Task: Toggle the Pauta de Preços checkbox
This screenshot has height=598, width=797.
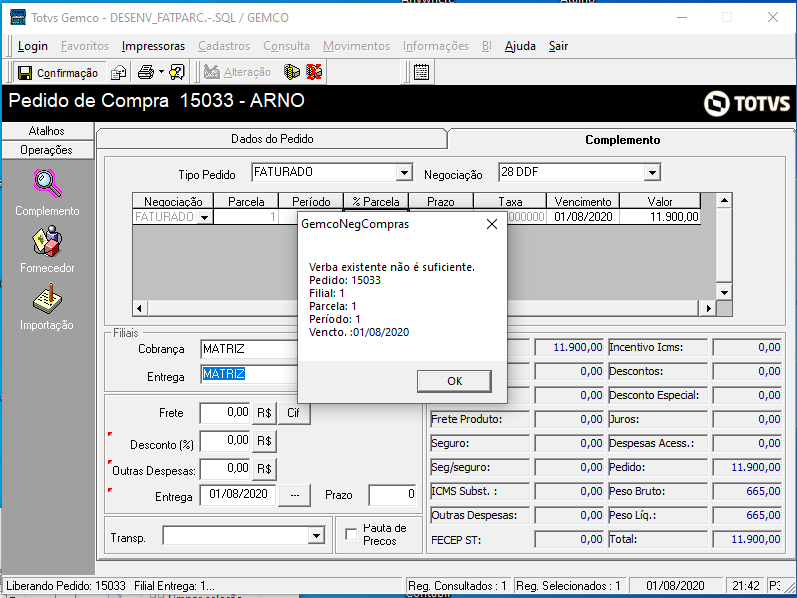Action: (351, 534)
